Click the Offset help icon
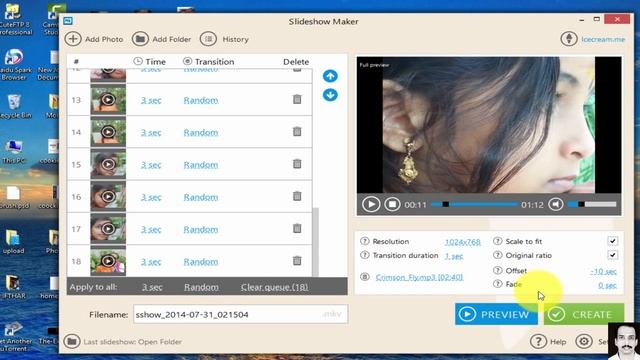Screen dimensions: 640x360 (497, 270)
